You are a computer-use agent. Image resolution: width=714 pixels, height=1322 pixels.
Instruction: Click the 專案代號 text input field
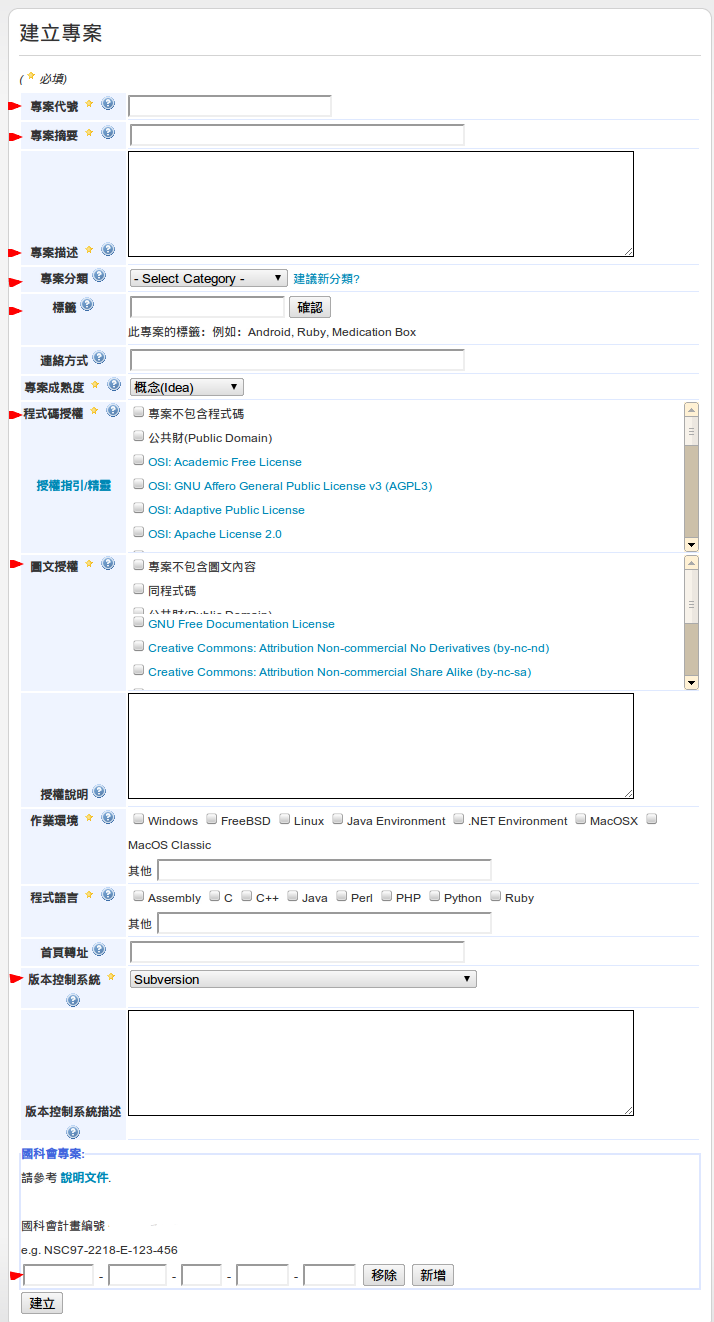click(x=230, y=106)
